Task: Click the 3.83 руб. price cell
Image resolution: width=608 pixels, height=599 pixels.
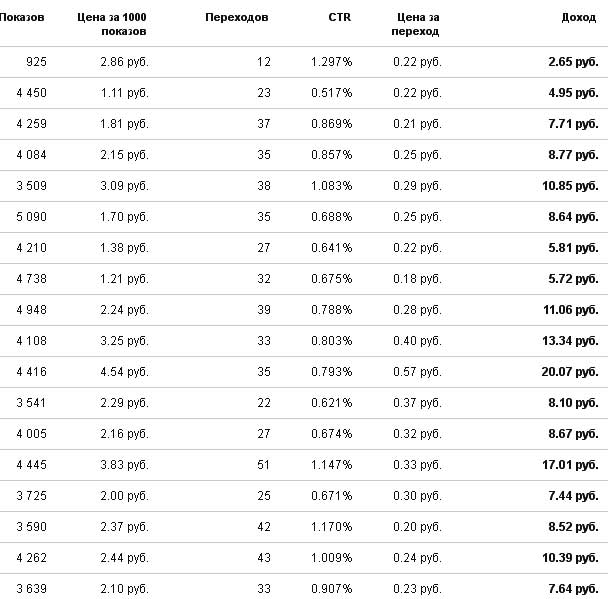Action: (x=124, y=465)
